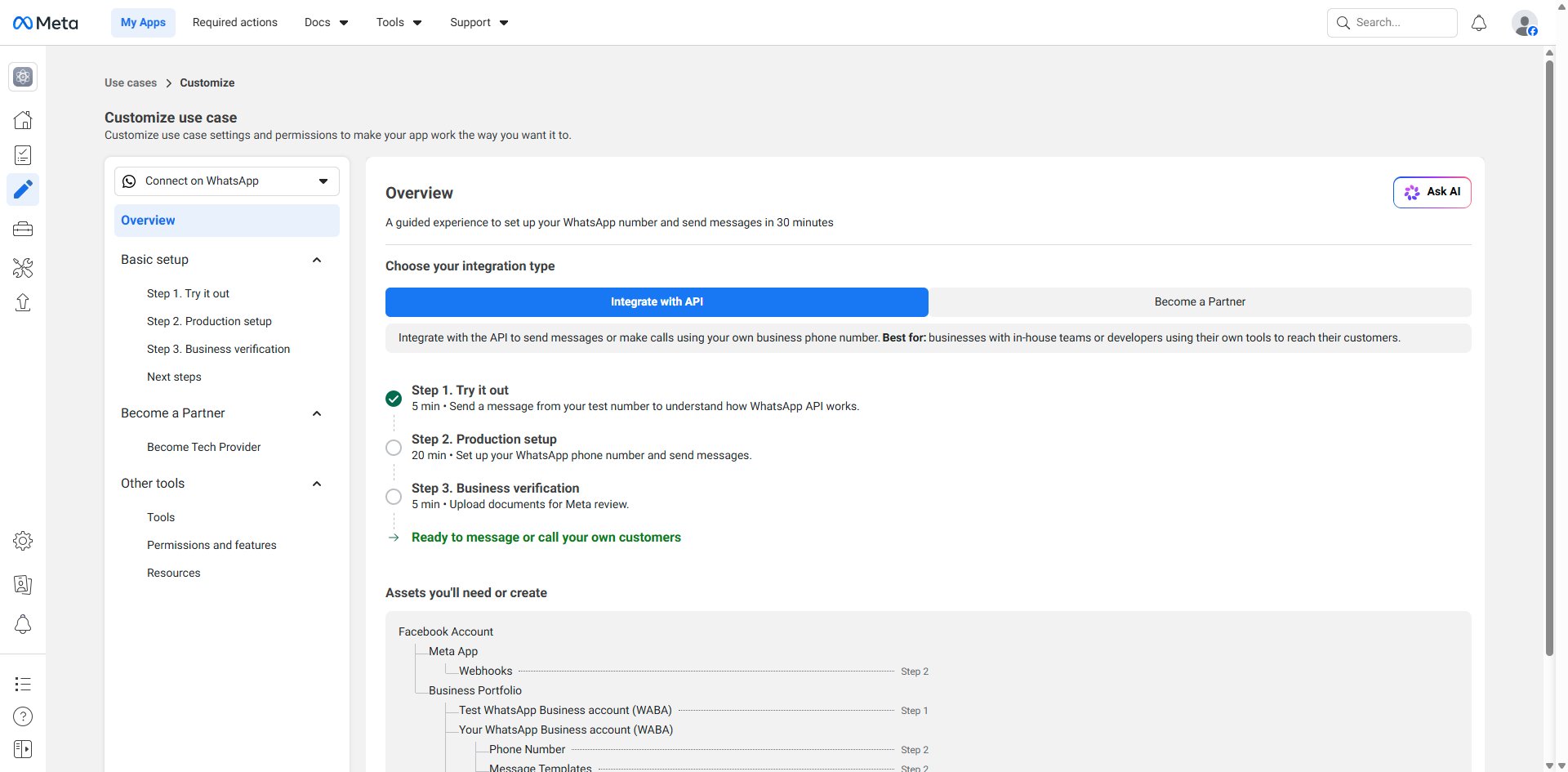Click the breadcrumb chevron after Use cases
This screenshot has width=1568, height=772.
tap(168, 83)
